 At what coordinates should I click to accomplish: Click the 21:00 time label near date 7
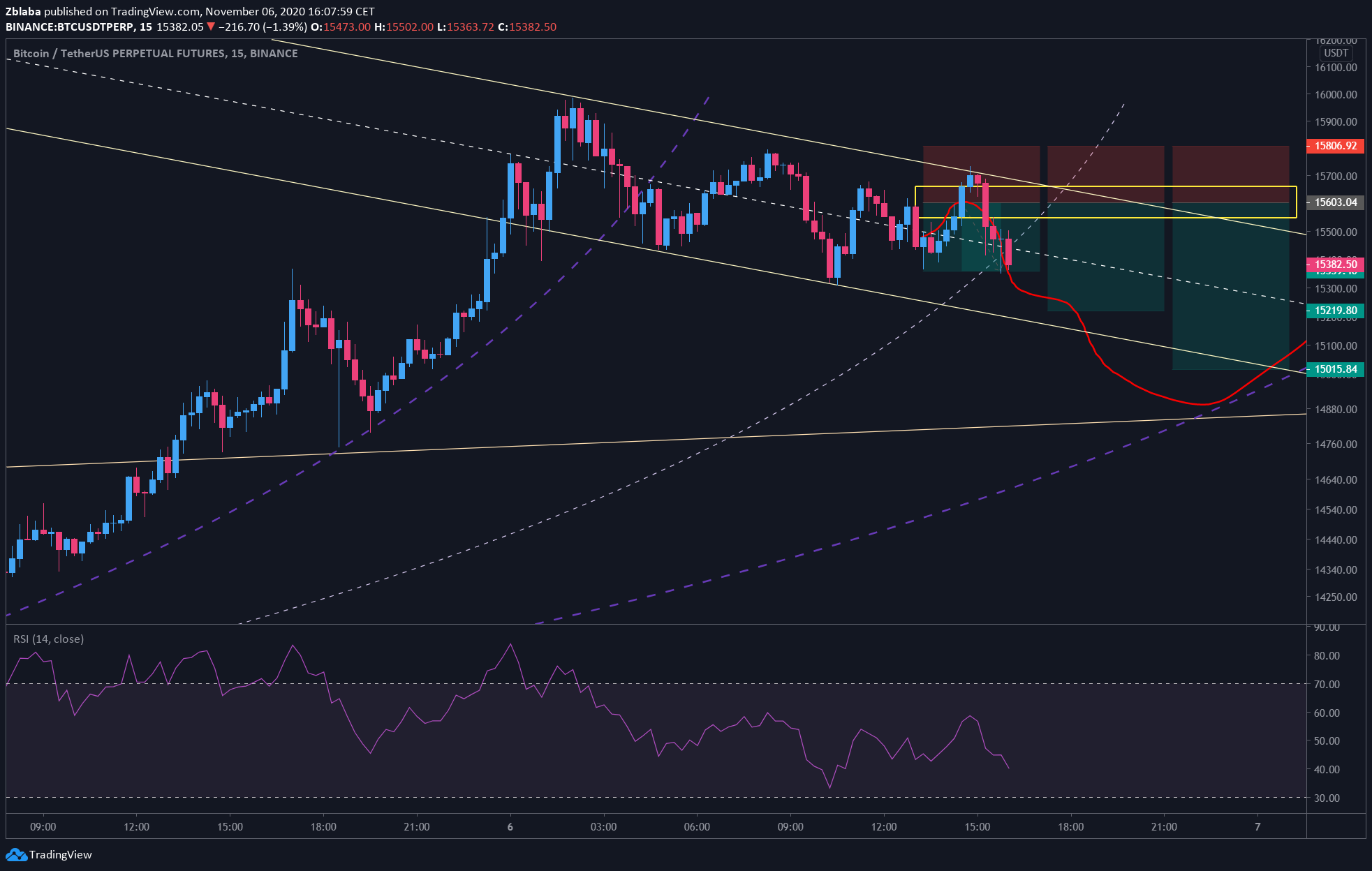point(1164,826)
